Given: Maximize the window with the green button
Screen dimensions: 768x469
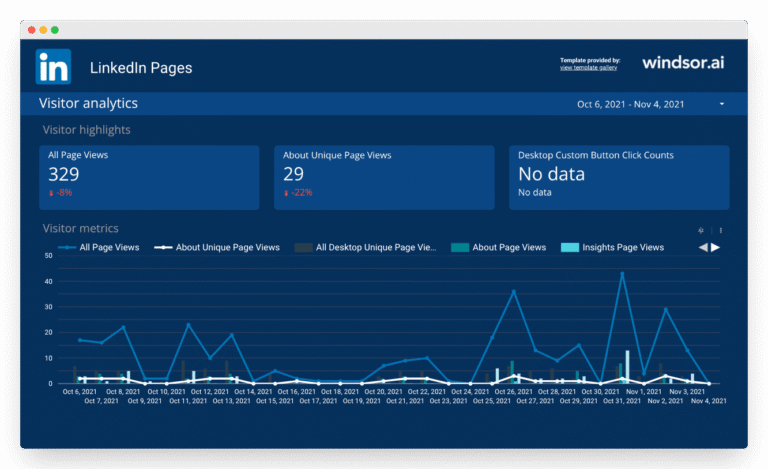Looking at the screenshot, I should click(x=55, y=30).
